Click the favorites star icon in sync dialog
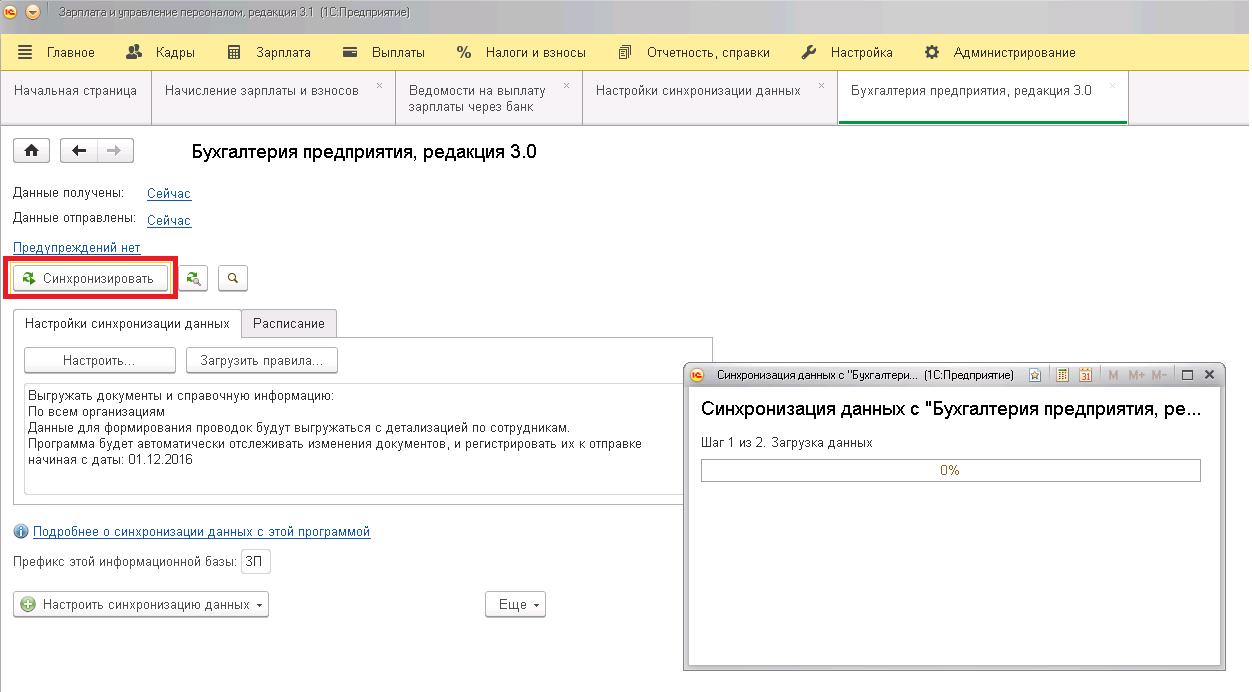The image size is (1252, 692). pyautogui.click(x=1034, y=375)
